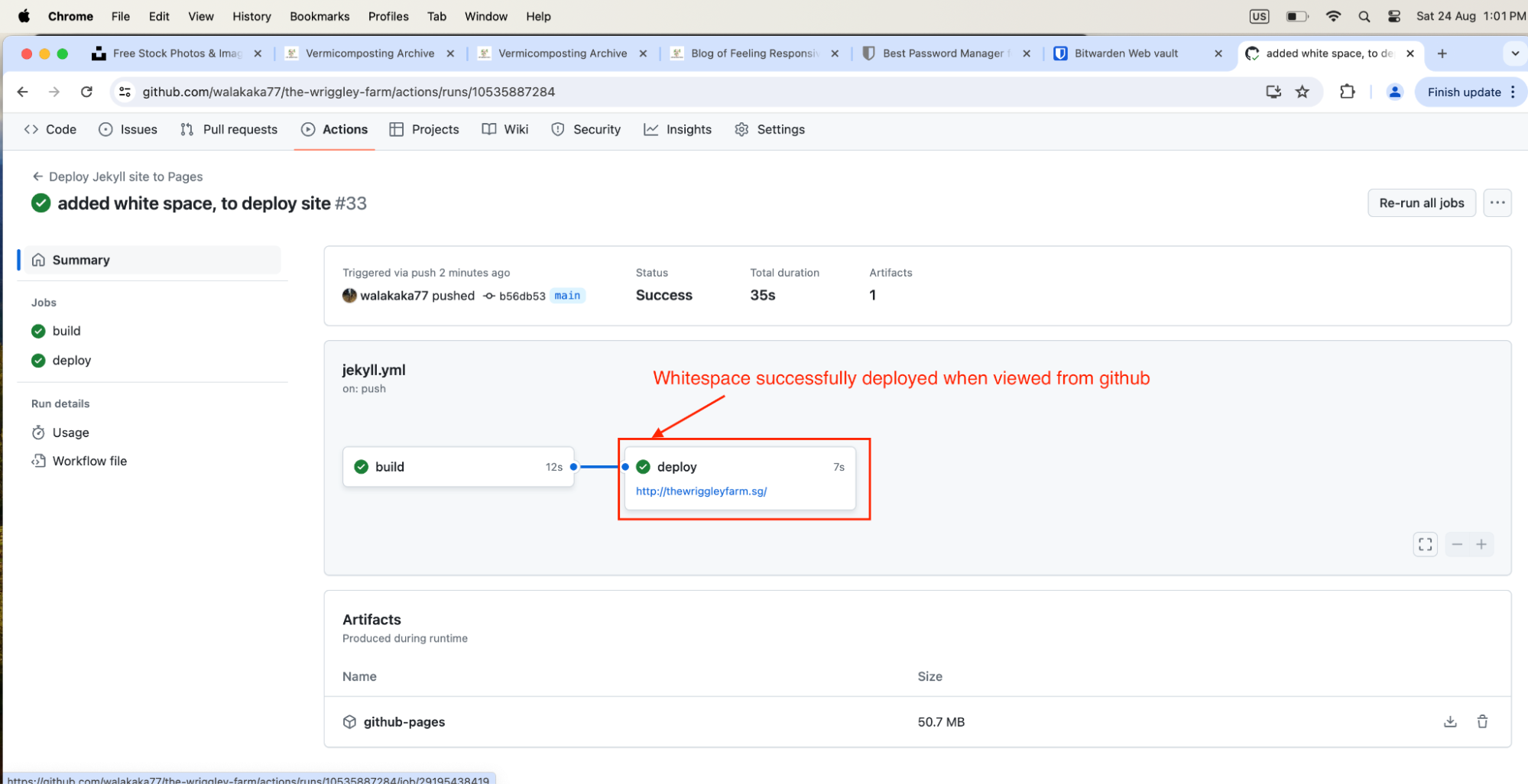Open the Wi-Fi status menu
The image size is (1528, 784).
point(1333,16)
